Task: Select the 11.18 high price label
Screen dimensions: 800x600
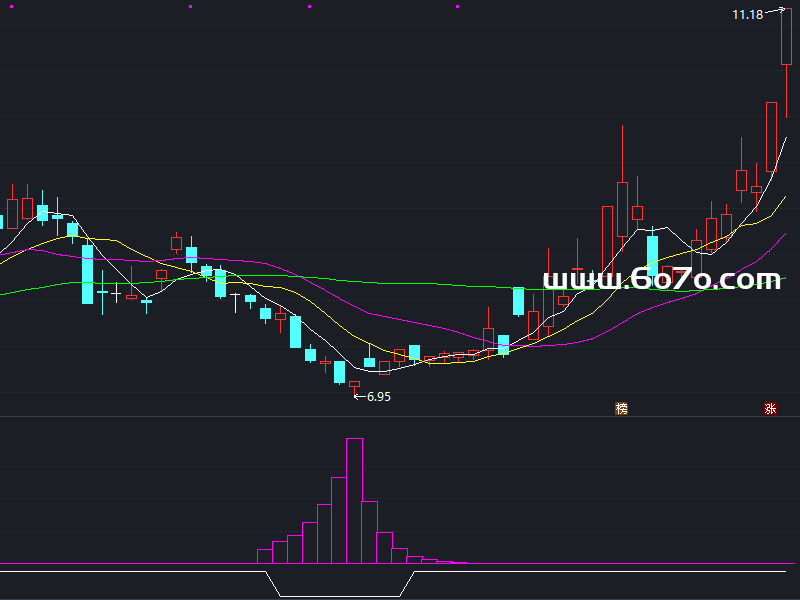Action: tap(747, 14)
